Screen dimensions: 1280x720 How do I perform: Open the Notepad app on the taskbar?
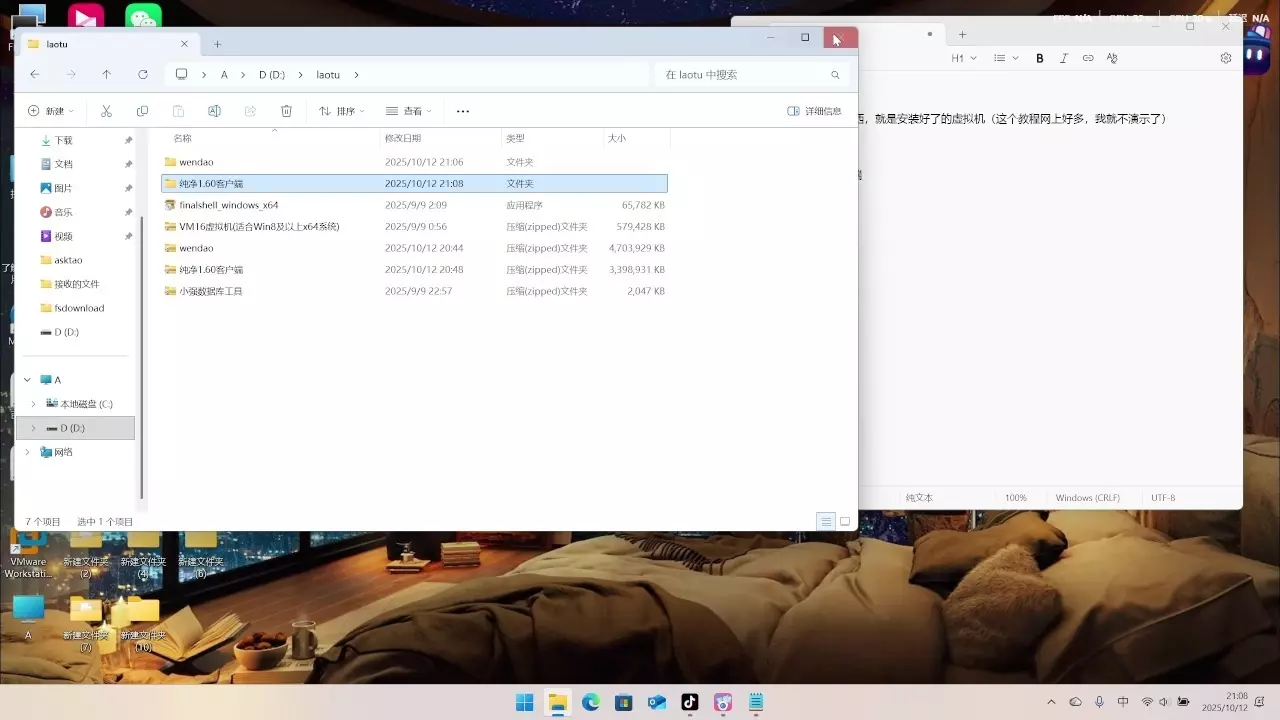point(755,702)
